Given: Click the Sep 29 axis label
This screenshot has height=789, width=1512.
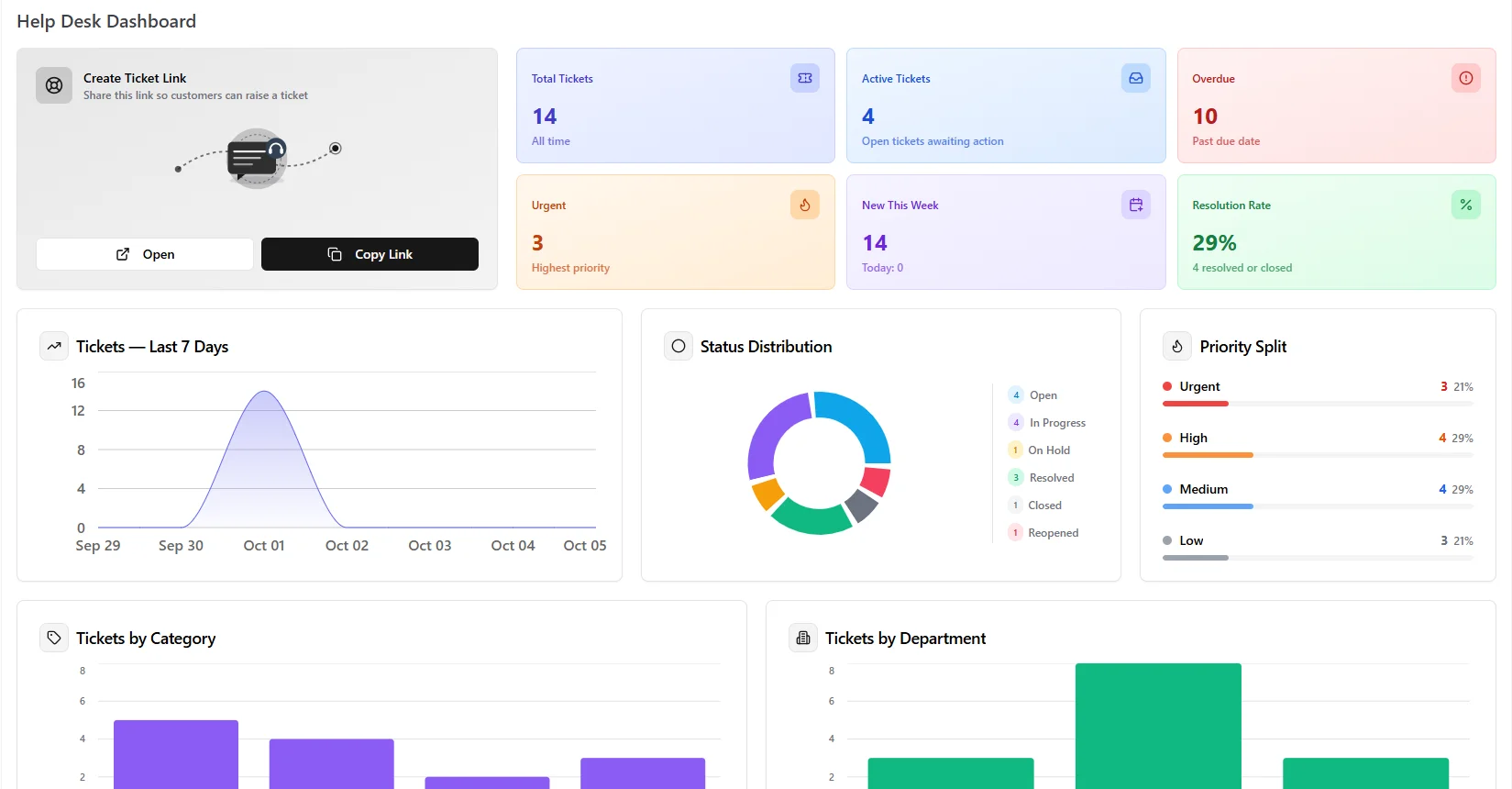Looking at the screenshot, I should [98, 545].
